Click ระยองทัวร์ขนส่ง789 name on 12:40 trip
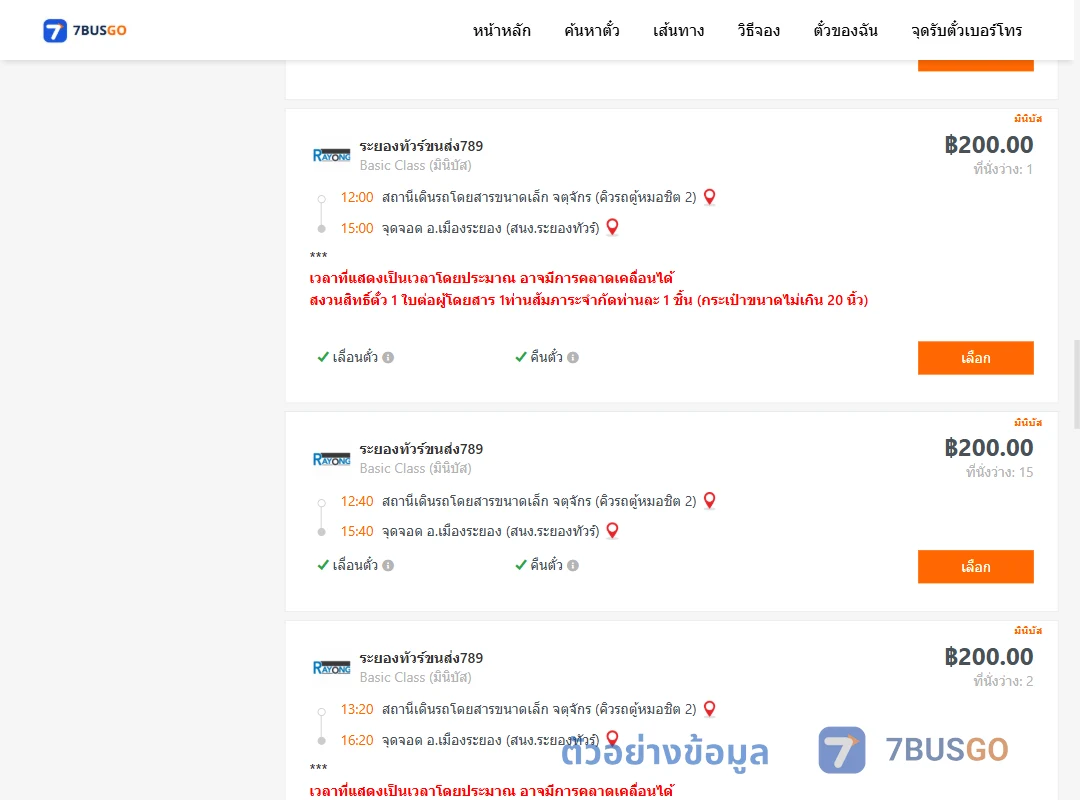This screenshot has height=800, width=1080. pyautogui.click(x=421, y=449)
